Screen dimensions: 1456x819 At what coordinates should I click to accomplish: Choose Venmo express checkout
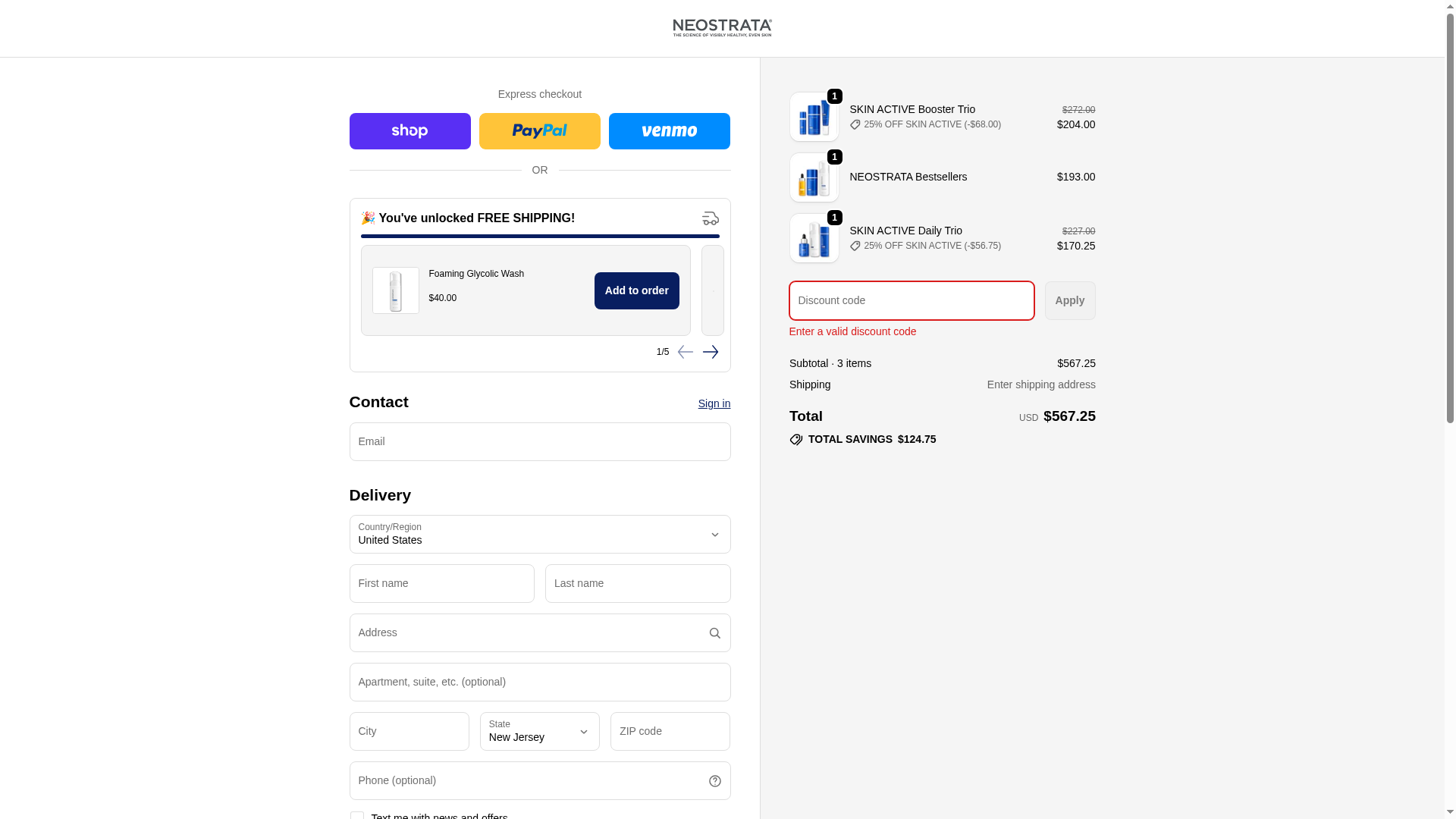click(669, 131)
